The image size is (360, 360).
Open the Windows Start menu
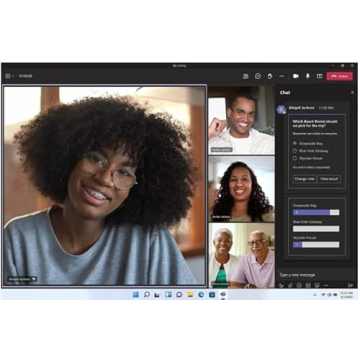coord(136,295)
